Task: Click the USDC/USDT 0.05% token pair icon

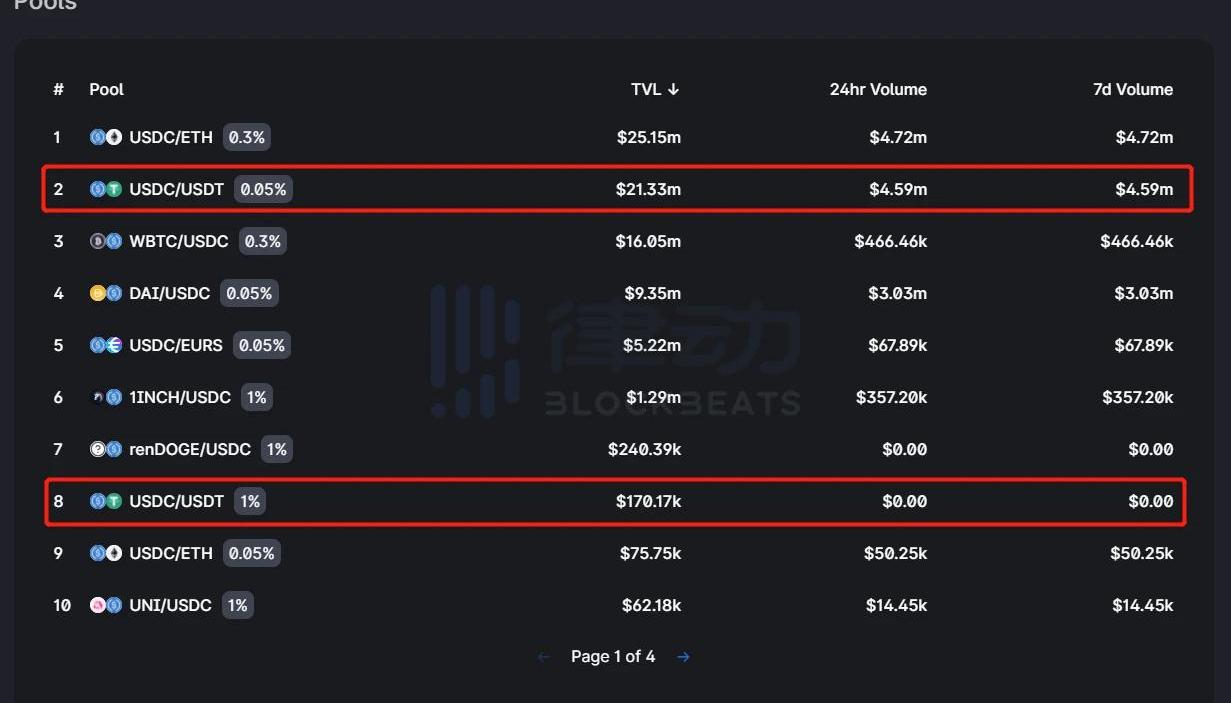Action: (x=105, y=189)
